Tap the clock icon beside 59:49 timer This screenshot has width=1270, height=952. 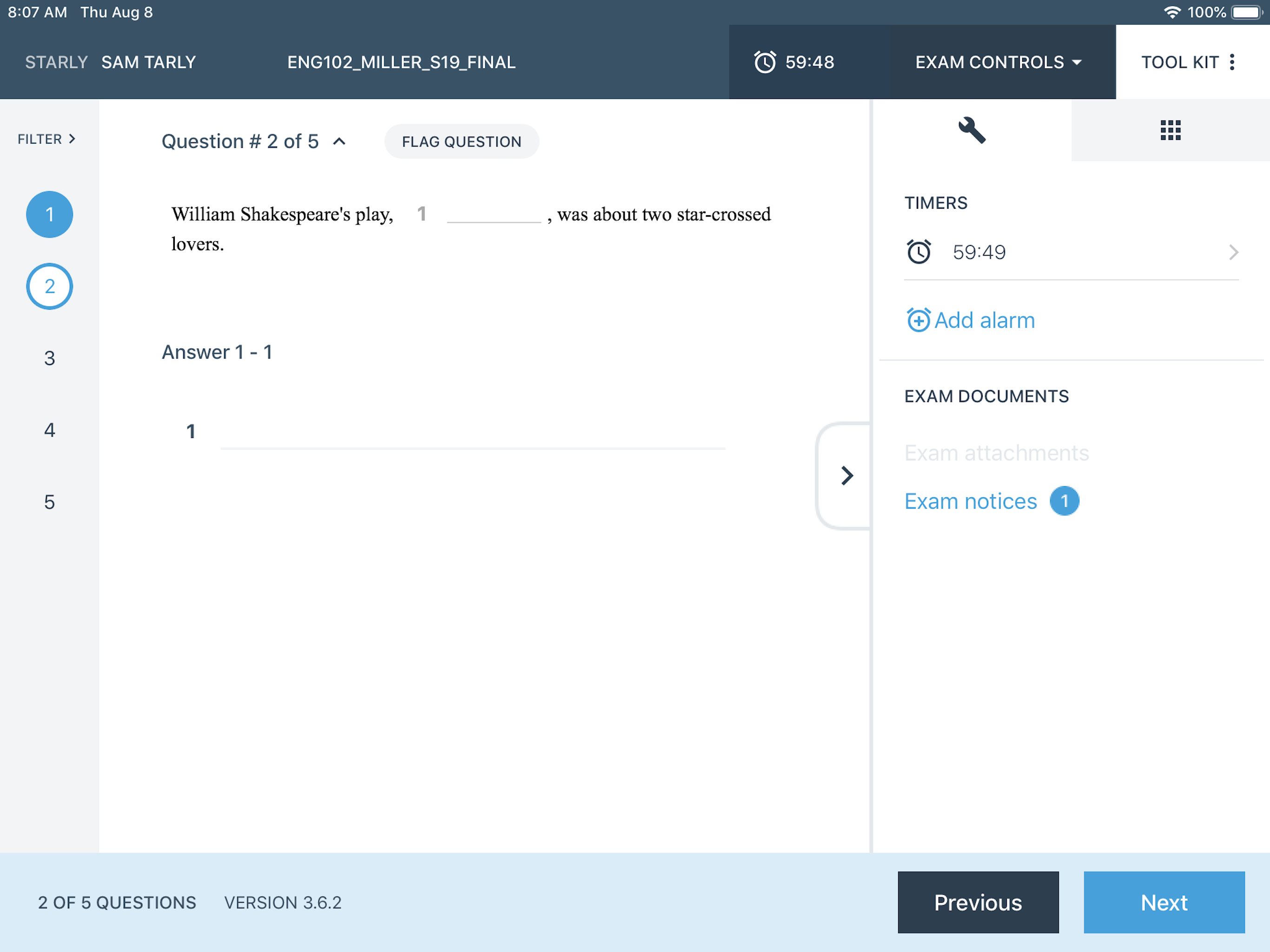tap(919, 252)
